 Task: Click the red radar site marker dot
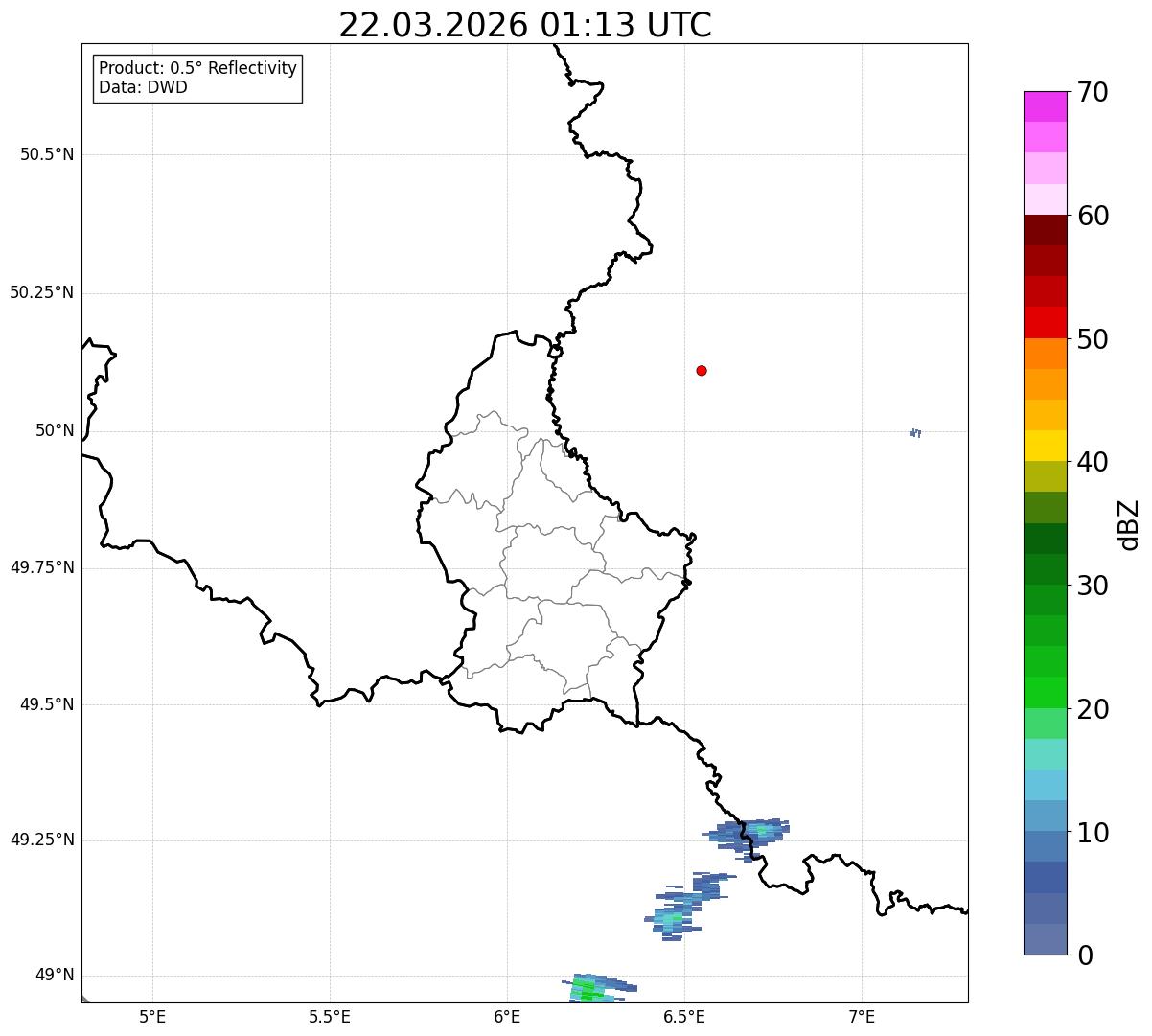click(702, 370)
